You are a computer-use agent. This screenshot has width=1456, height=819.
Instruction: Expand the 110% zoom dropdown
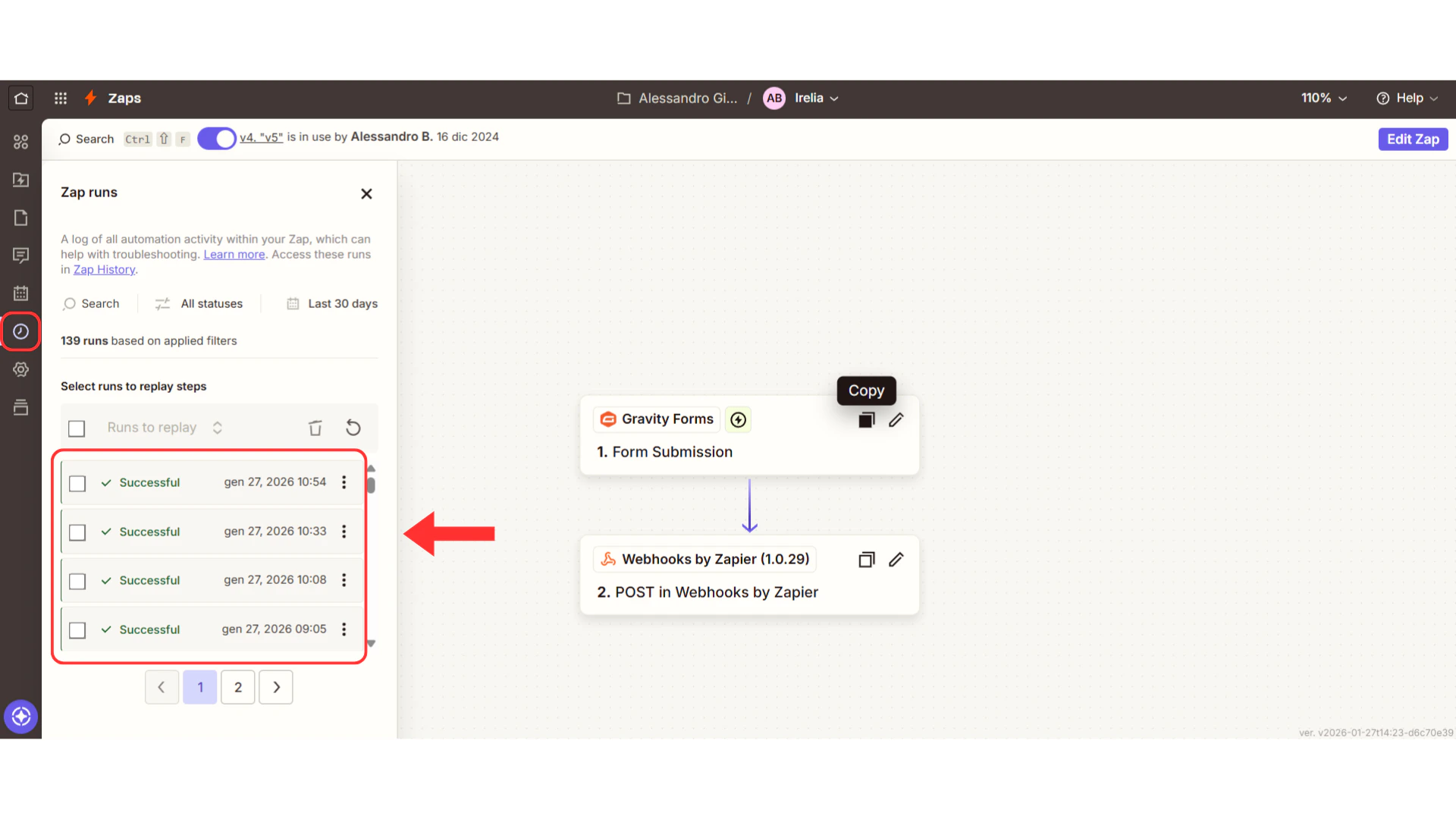click(x=1323, y=98)
